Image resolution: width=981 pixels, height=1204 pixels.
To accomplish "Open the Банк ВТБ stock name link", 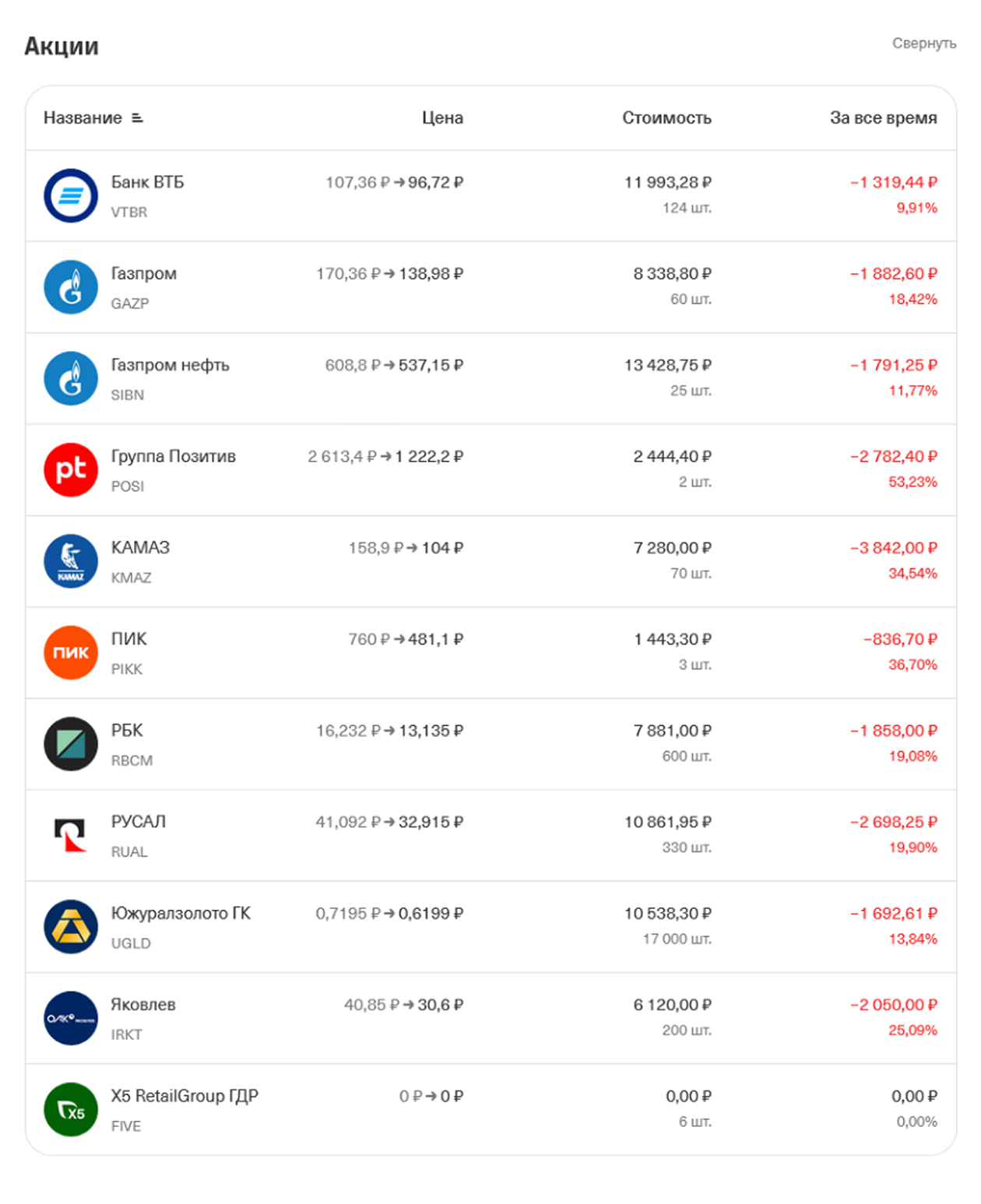I will point(148,182).
